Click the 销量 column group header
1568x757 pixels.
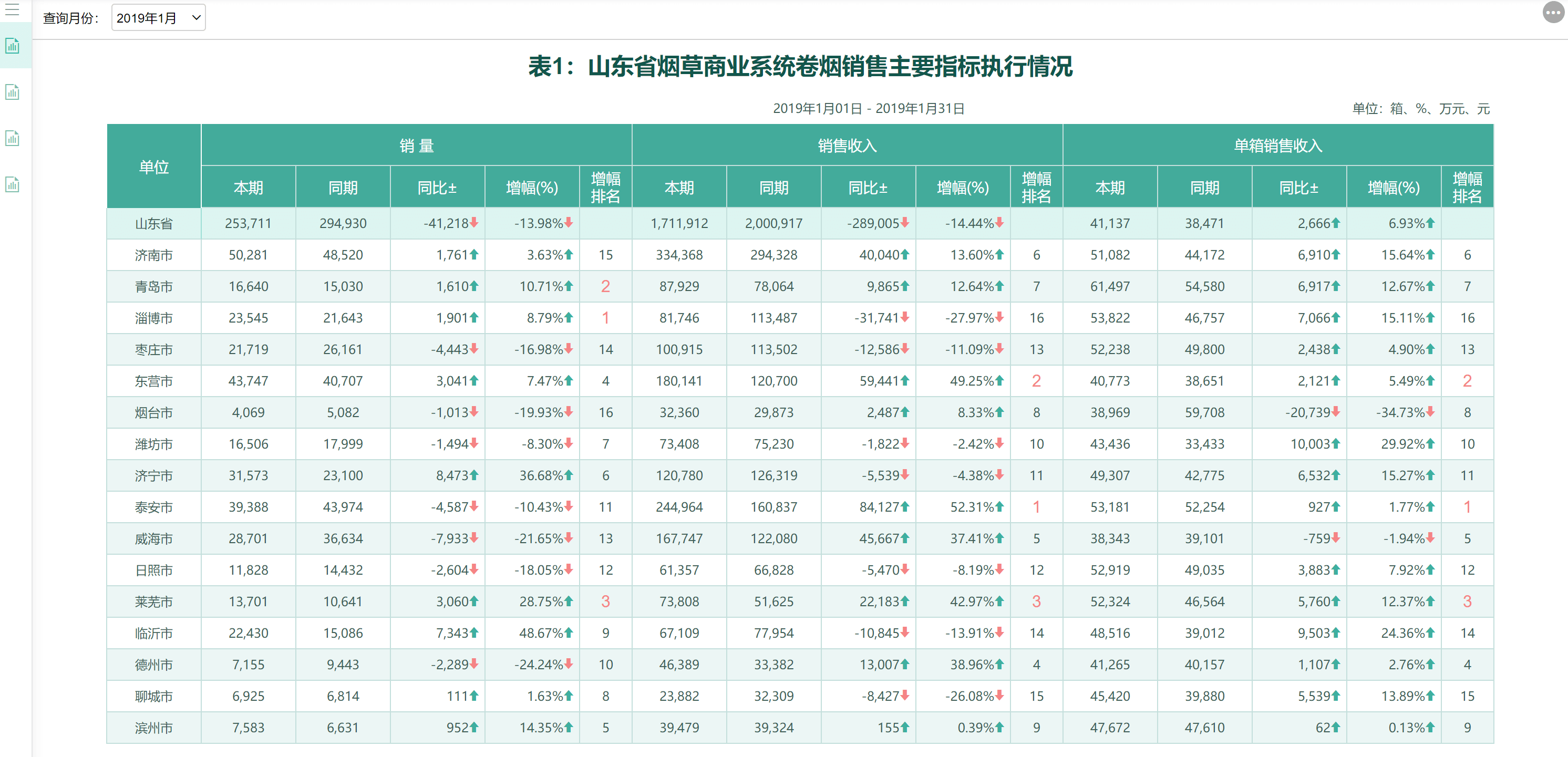tap(416, 145)
